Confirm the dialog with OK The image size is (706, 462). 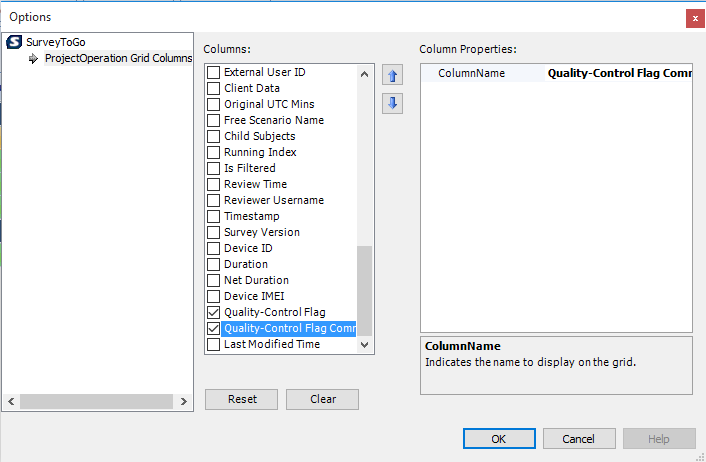pyautogui.click(x=499, y=439)
